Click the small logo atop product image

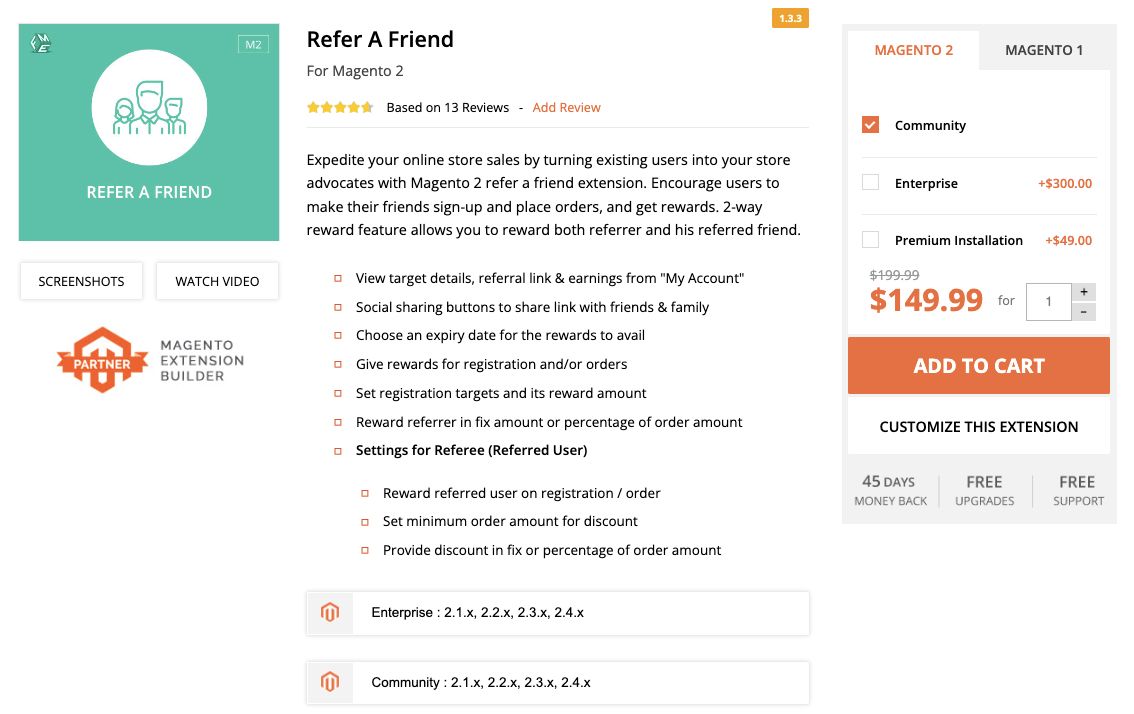coord(42,43)
